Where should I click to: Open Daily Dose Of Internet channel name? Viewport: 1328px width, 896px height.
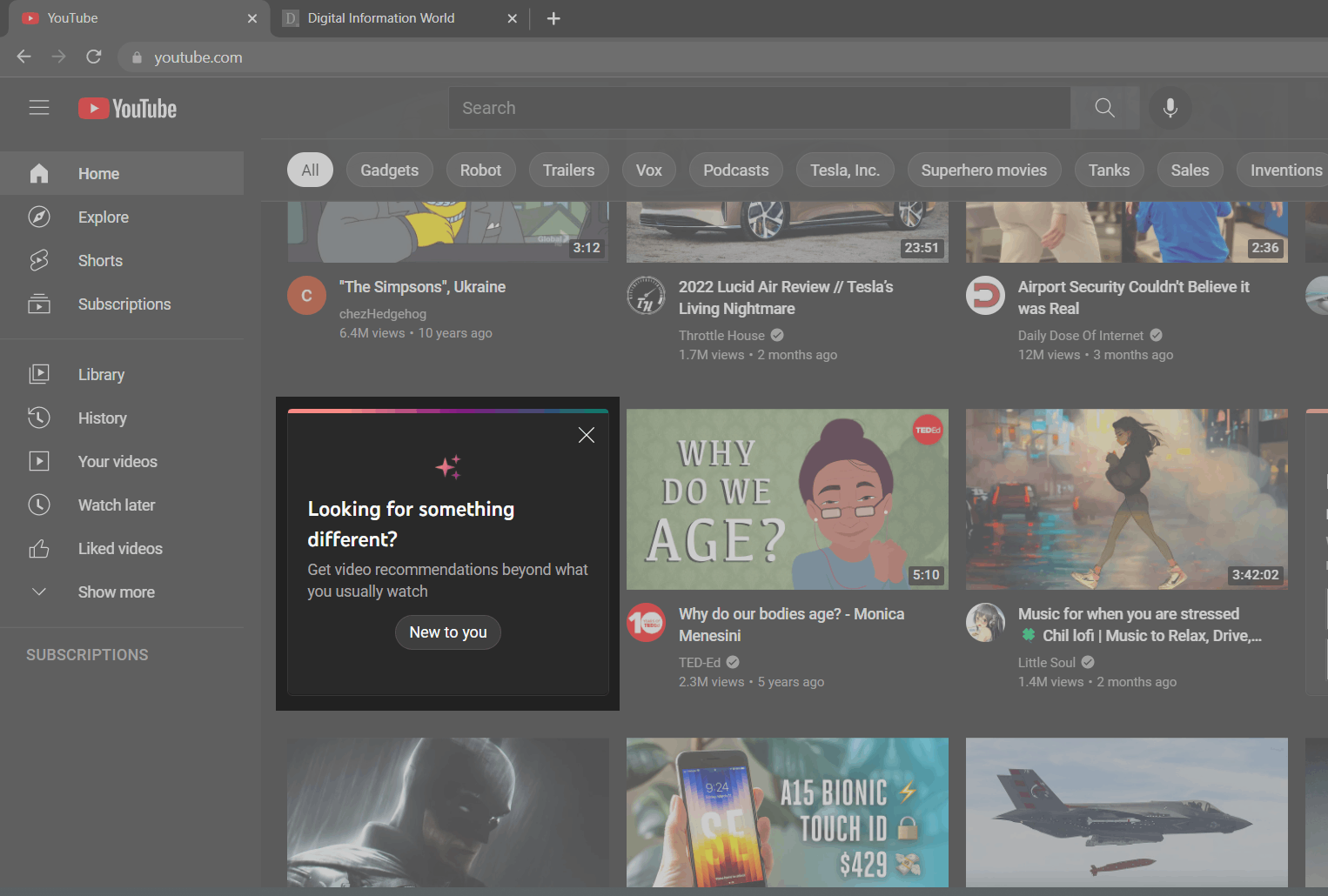click(x=1081, y=336)
